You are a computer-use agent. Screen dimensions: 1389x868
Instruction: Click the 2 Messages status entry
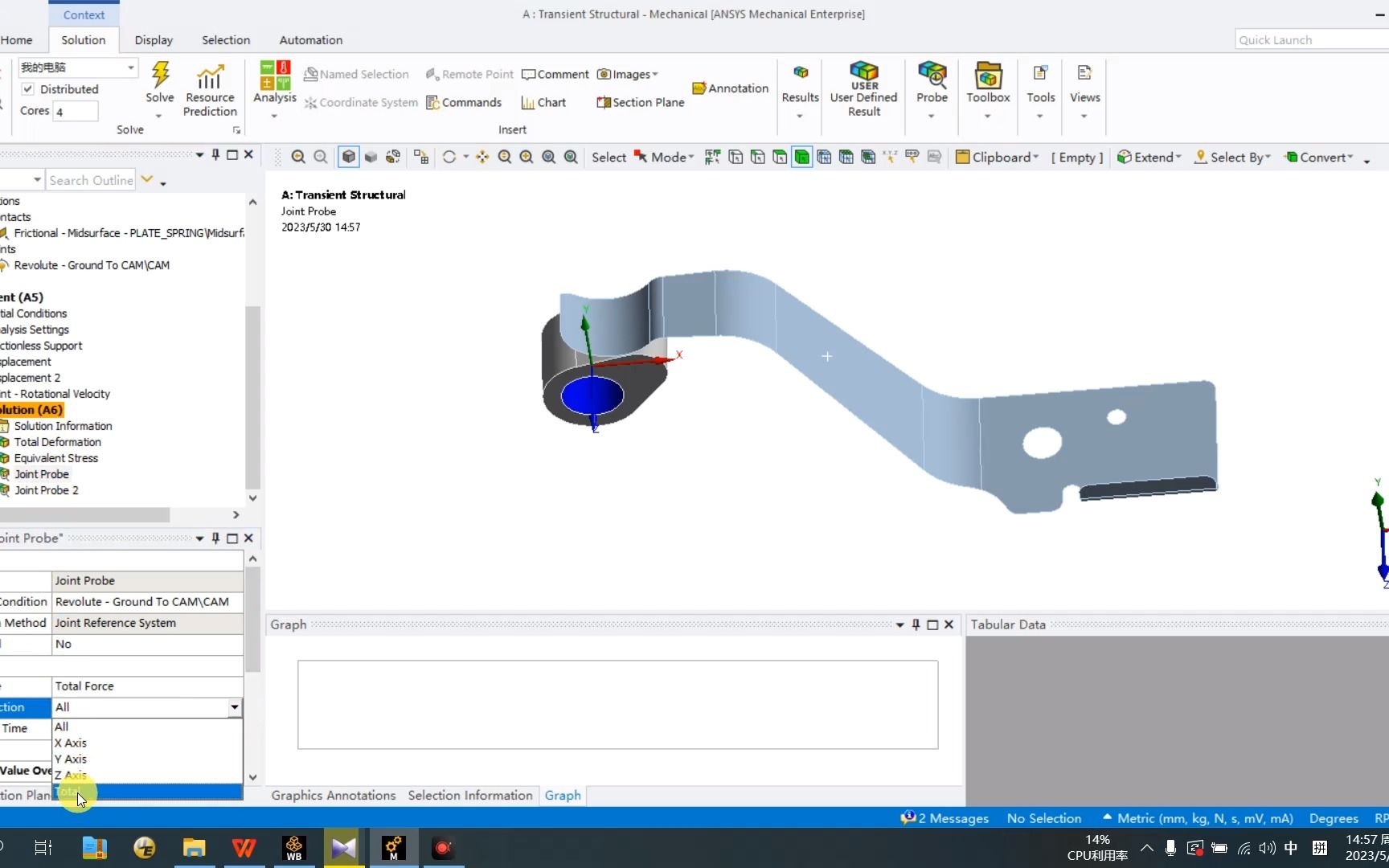click(x=945, y=818)
